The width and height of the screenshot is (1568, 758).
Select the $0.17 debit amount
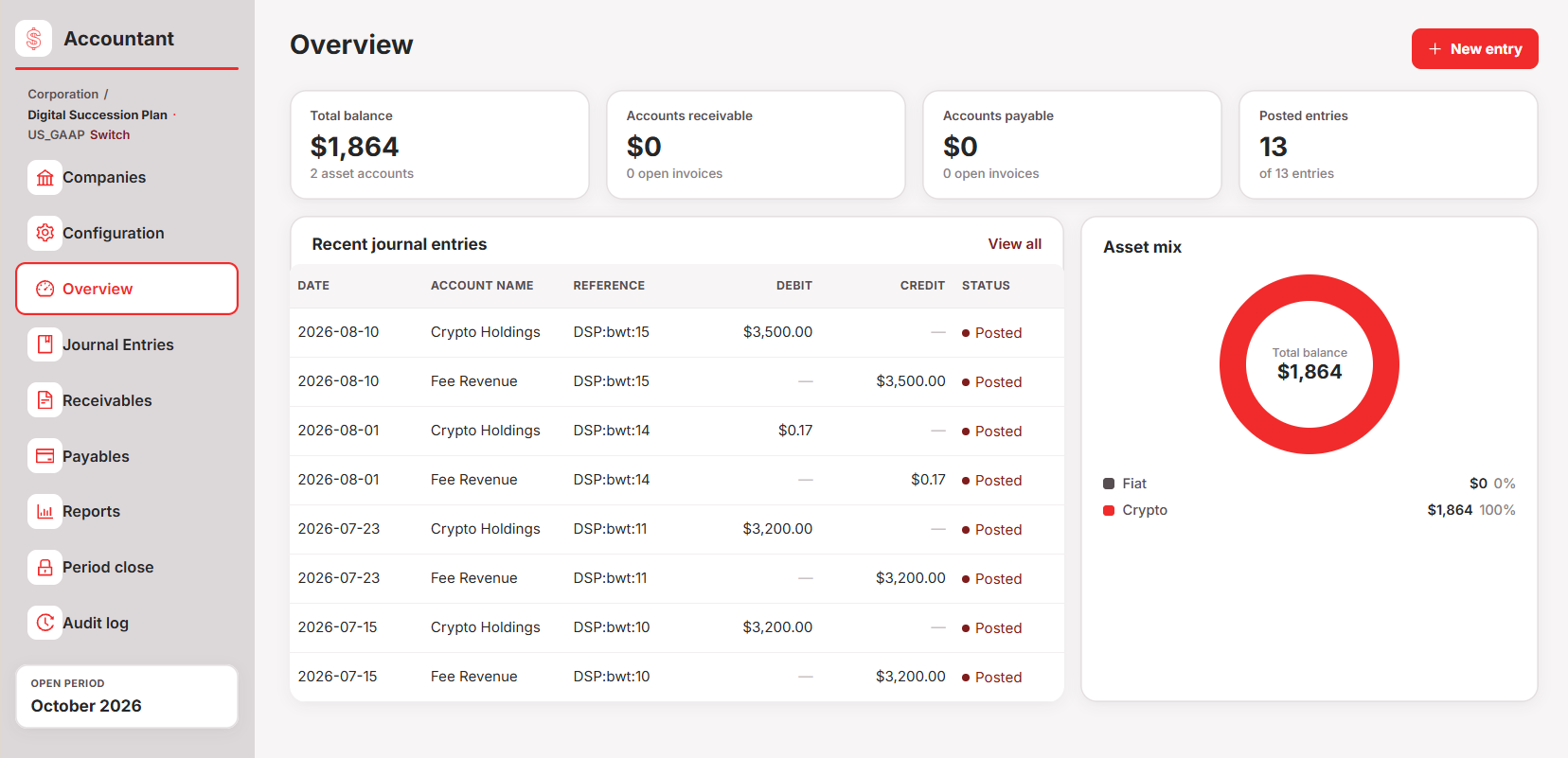point(795,431)
